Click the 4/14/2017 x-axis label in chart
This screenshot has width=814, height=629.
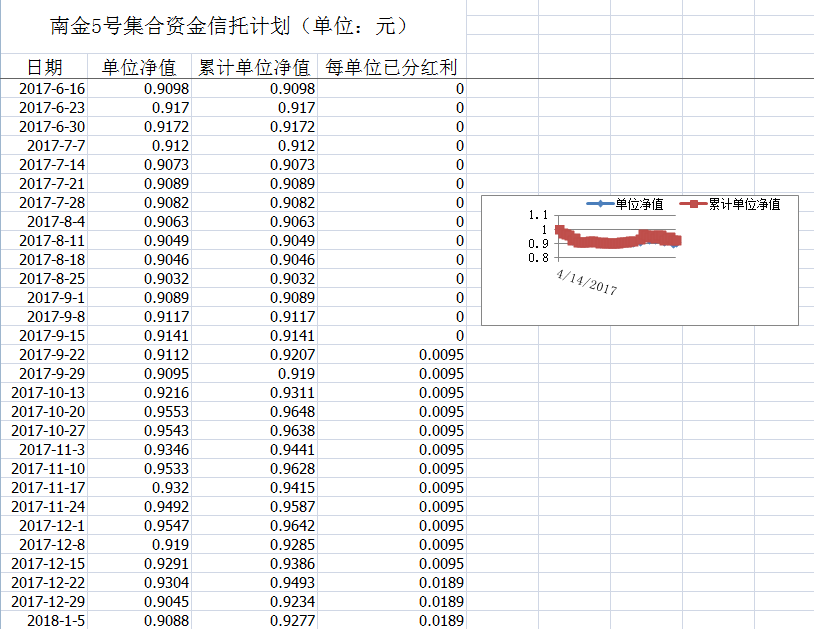click(587, 282)
